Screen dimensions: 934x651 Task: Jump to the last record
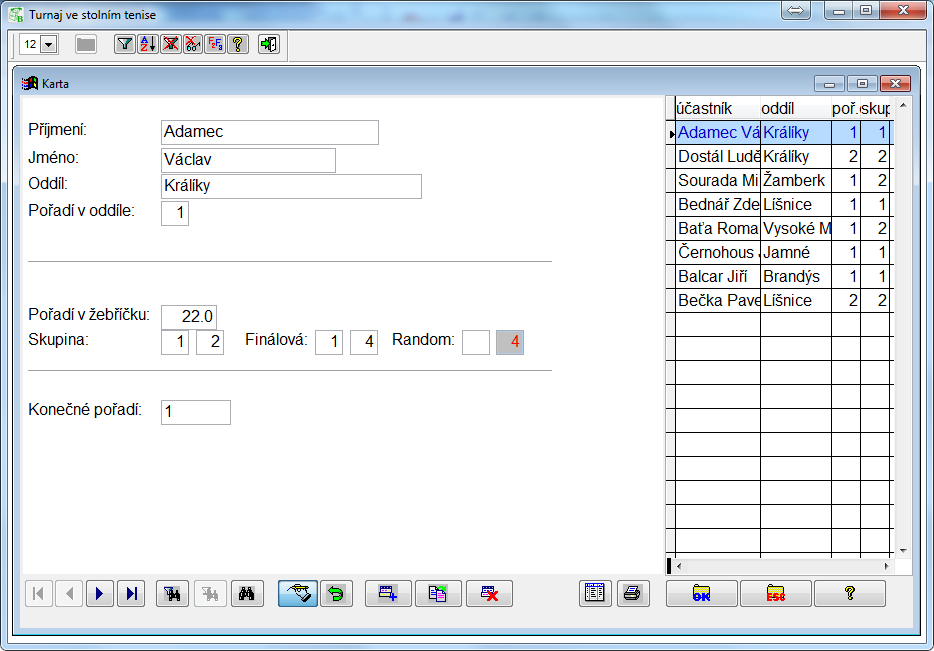[130, 593]
